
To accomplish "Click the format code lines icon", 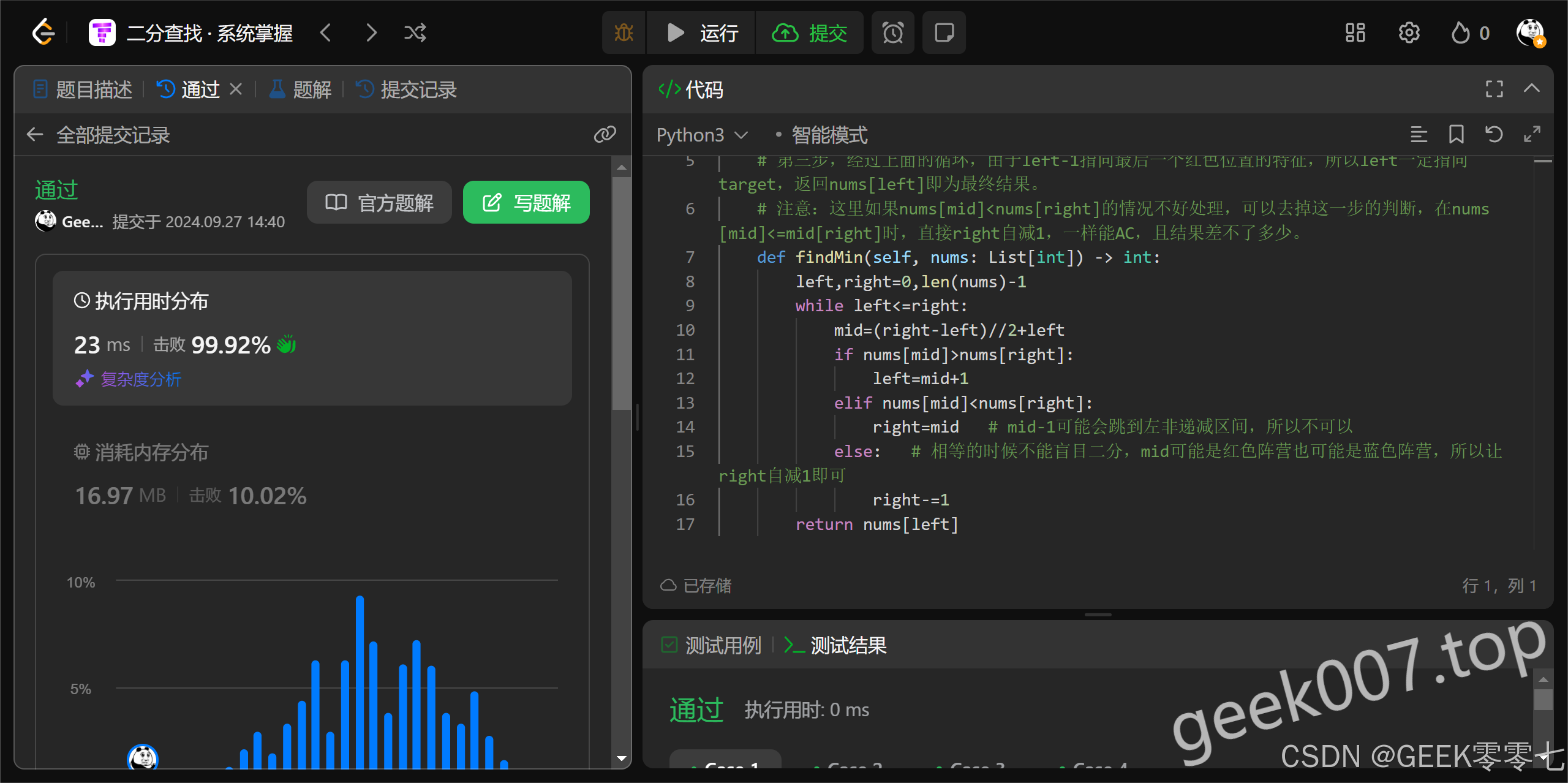I will click(1419, 134).
